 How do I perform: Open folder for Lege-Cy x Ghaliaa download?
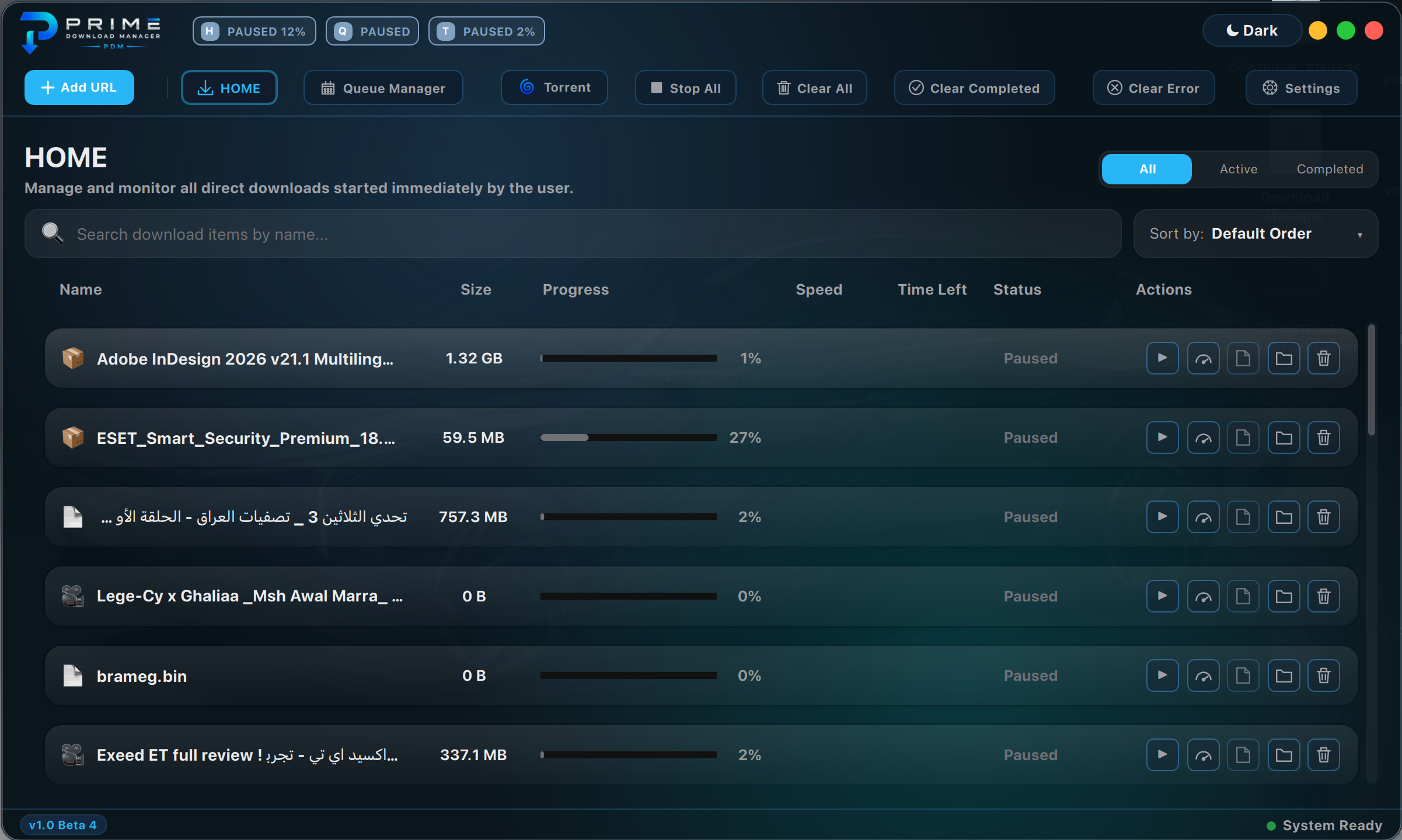[1284, 596]
